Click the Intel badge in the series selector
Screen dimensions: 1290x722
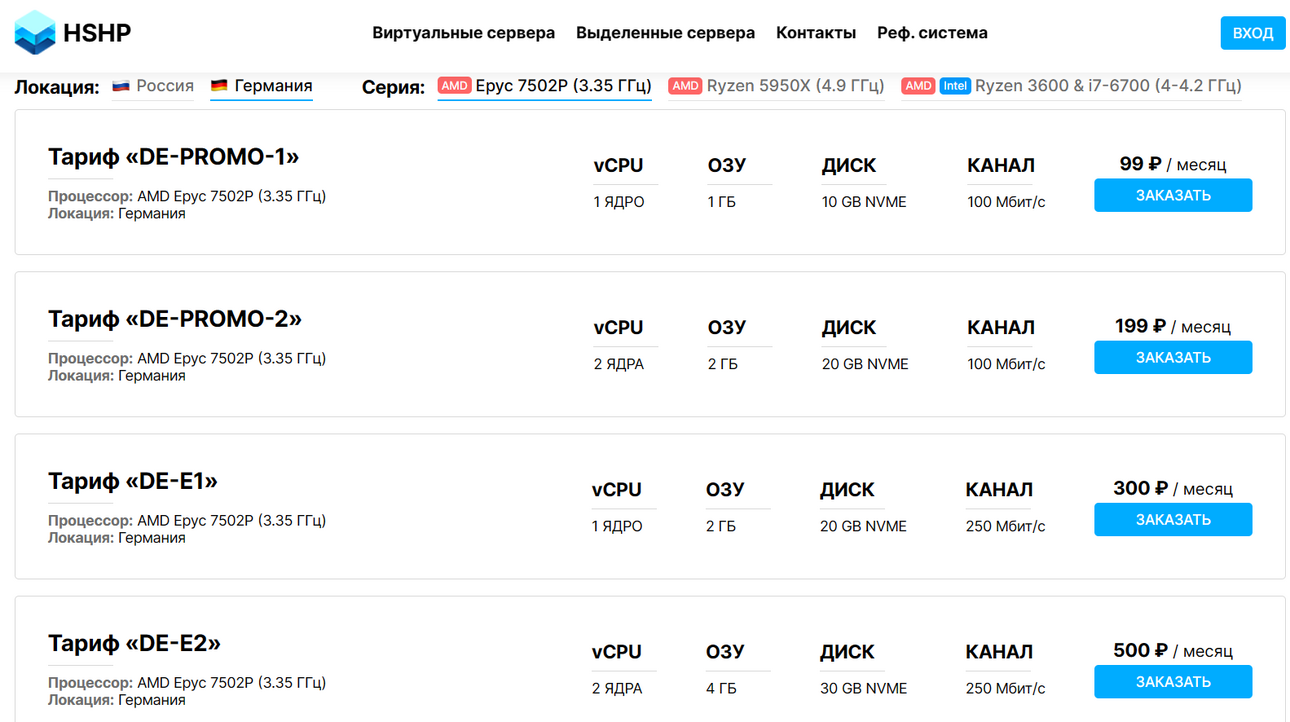(x=955, y=86)
